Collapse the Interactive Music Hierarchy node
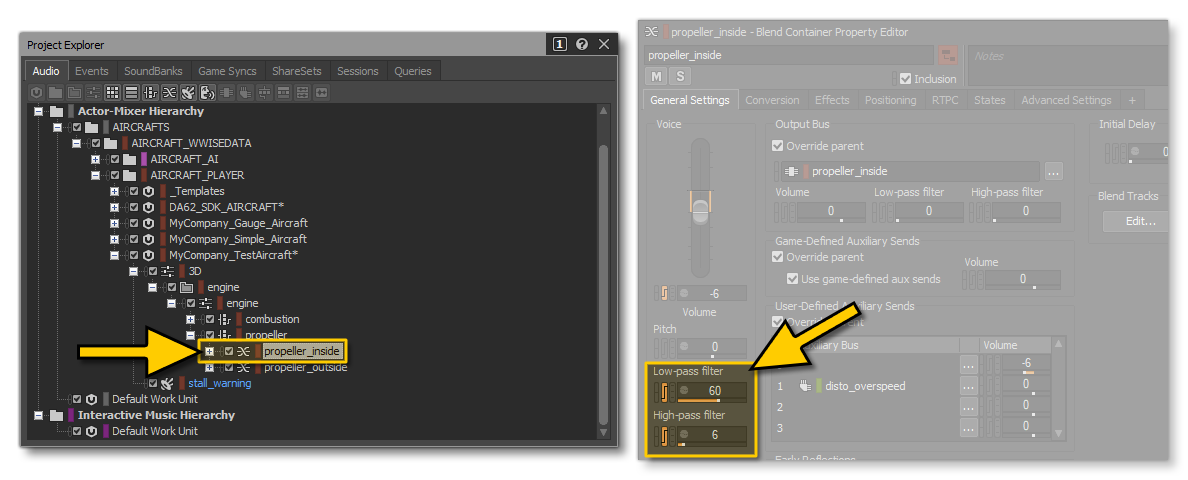Screen dimensions: 1188x480 pyautogui.click(x=38, y=415)
